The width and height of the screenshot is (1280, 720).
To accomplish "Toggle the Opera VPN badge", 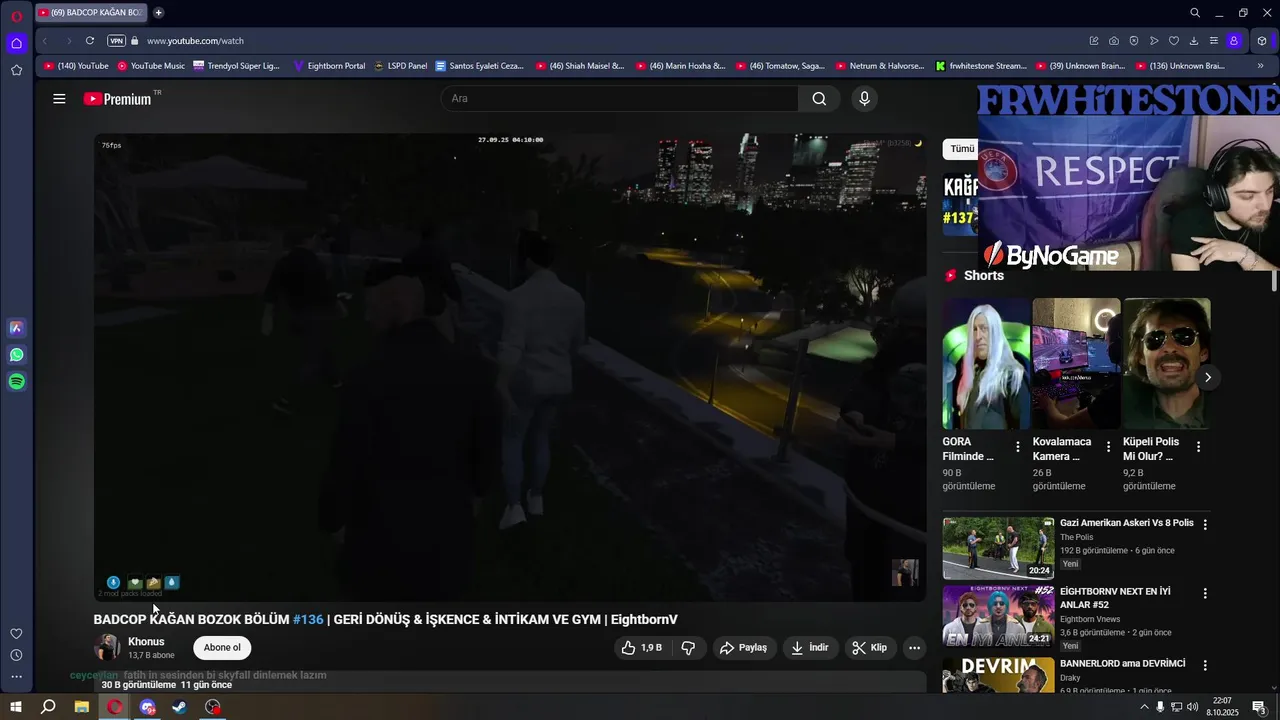I will [x=117, y=41].
